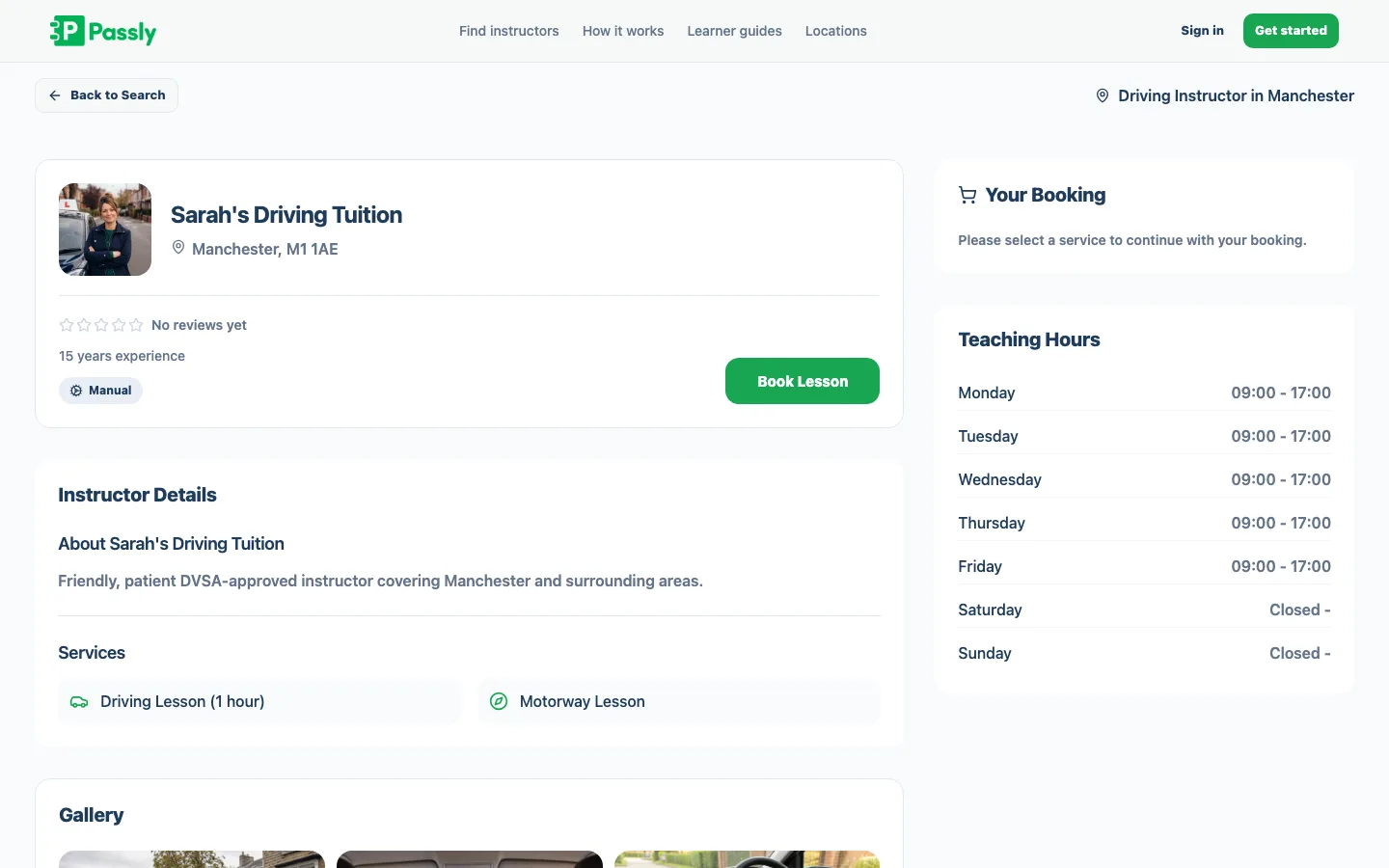
Task: Select the Driving Lesson (1 hour) service
Action: click(x=259, y=702)
